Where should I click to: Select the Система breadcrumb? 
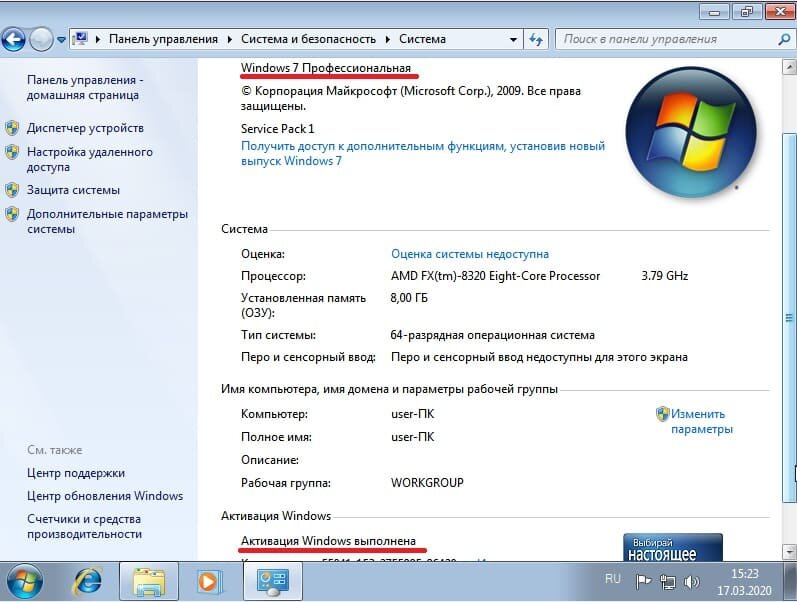click(422, 39)
